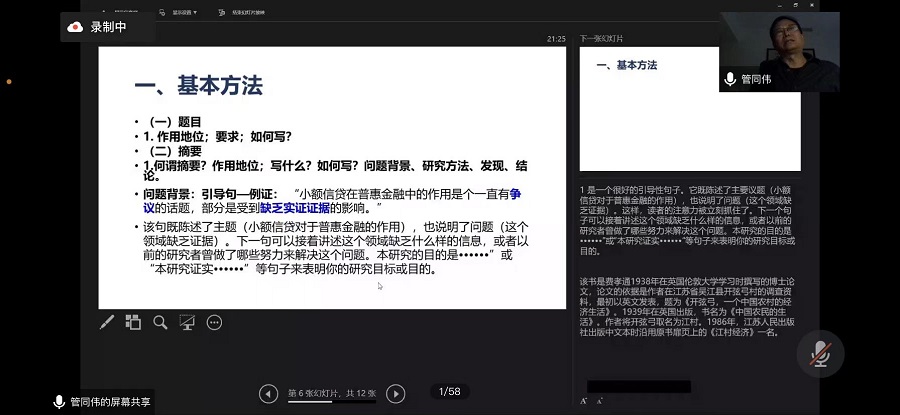The width and height of the screenshot is (900, 415).
Task: Unmute the microphone
Action: [x=820, y=353]
